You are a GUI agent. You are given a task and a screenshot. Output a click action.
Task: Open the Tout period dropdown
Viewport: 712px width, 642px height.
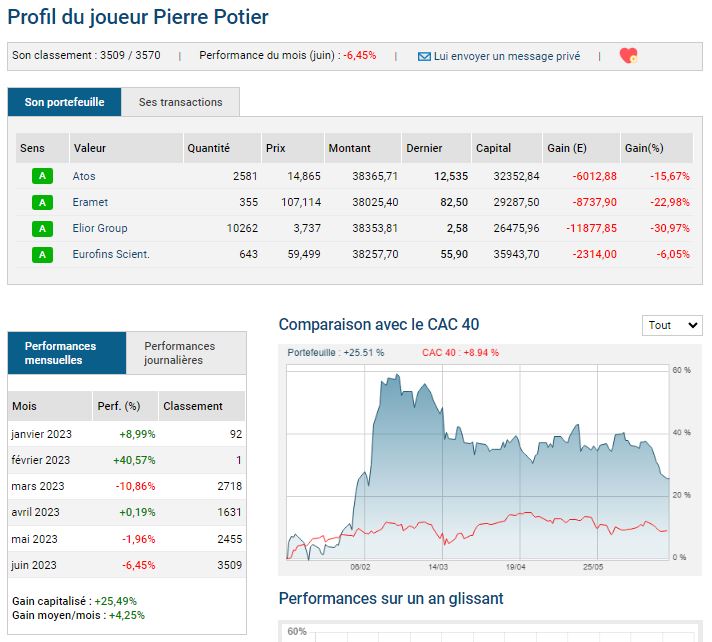point(672,325)
